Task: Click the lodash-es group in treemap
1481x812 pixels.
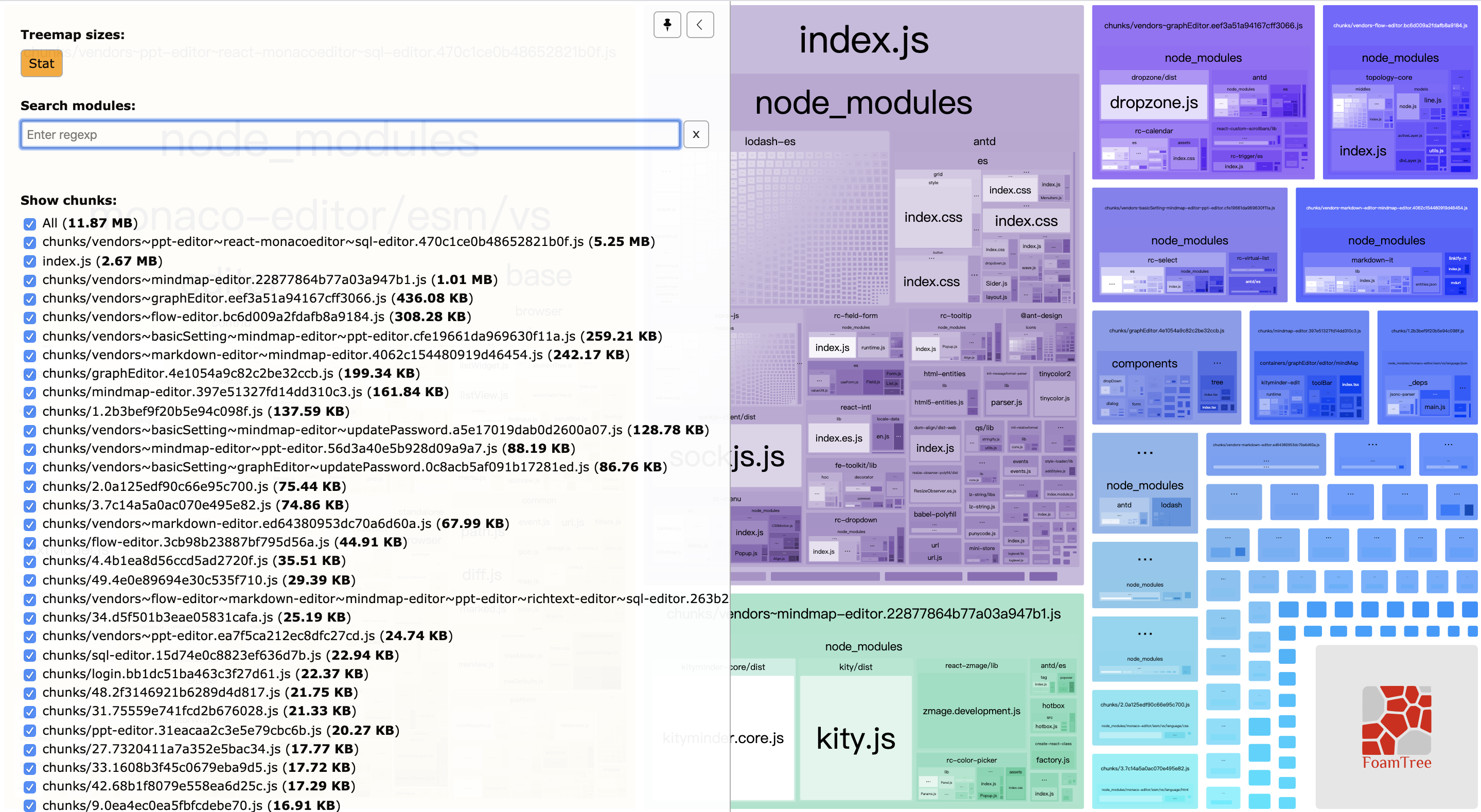Action: click(770, 142)
